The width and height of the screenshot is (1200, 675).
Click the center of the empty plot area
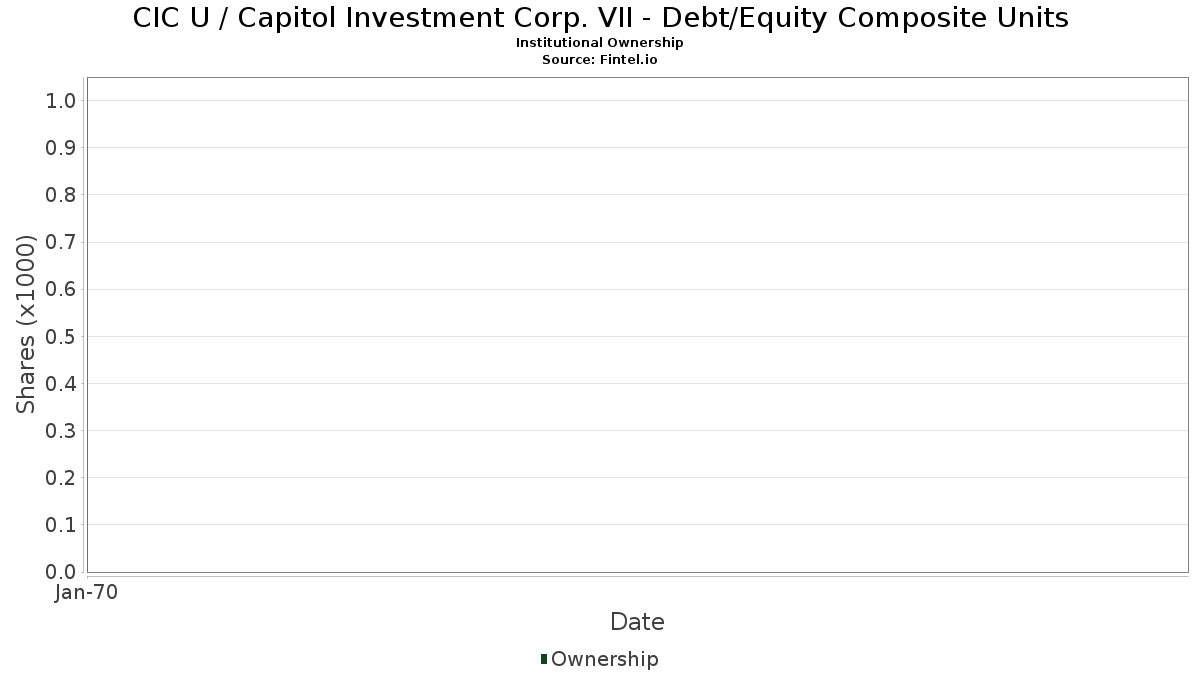[637, 325]
